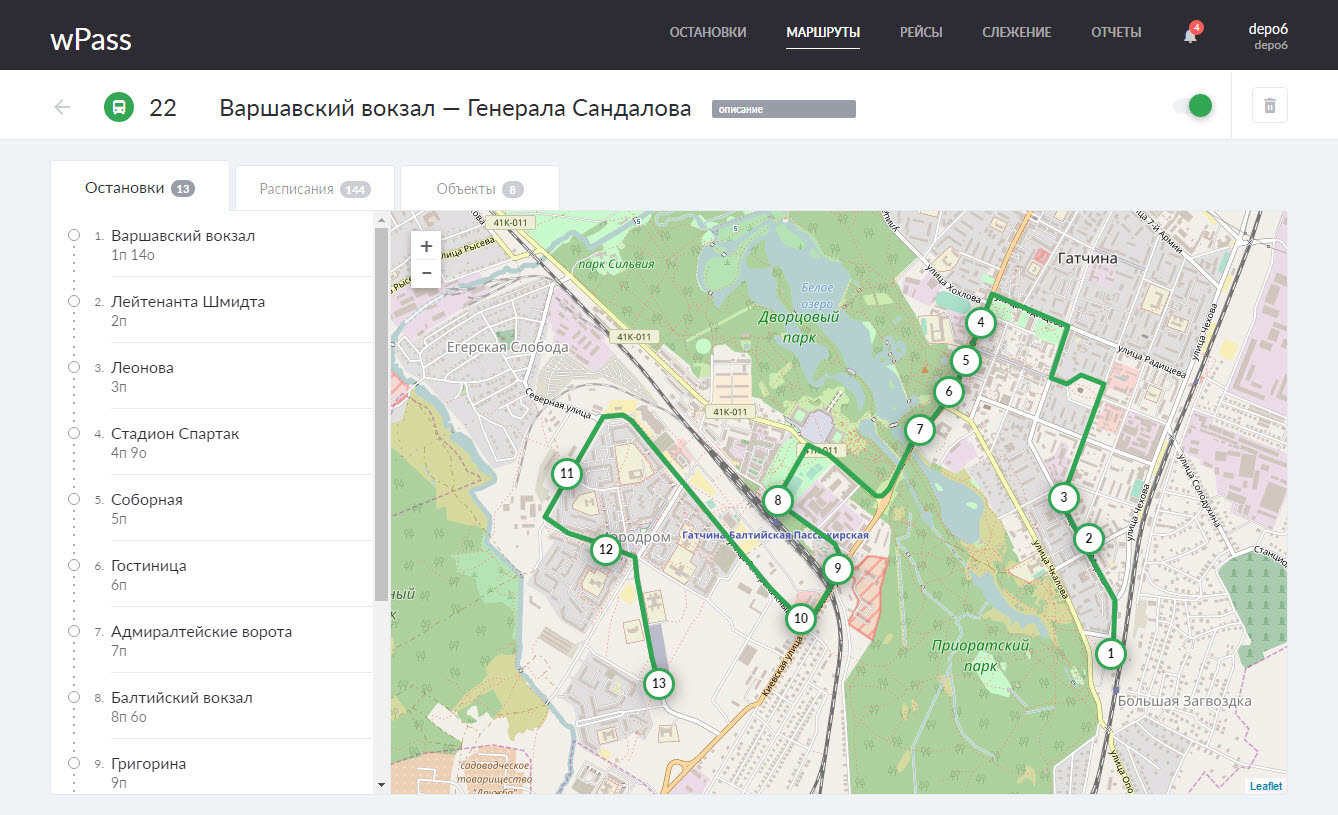Switch to the Объекты tab

click(479, 189)
